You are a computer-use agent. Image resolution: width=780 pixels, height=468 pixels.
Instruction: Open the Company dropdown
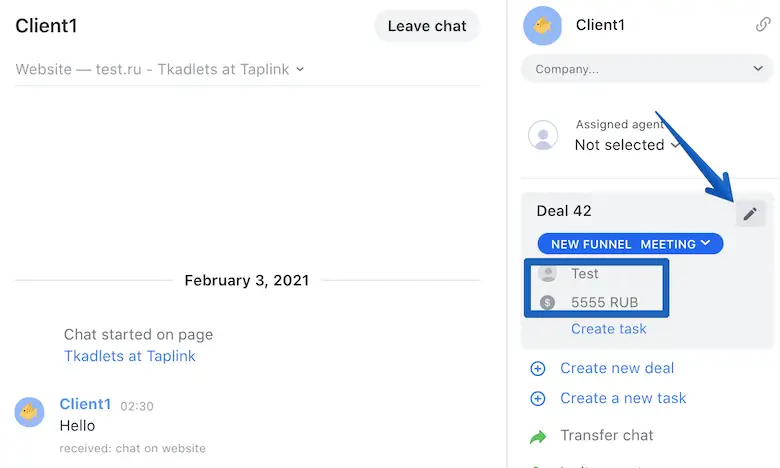(x=647, y=69)
